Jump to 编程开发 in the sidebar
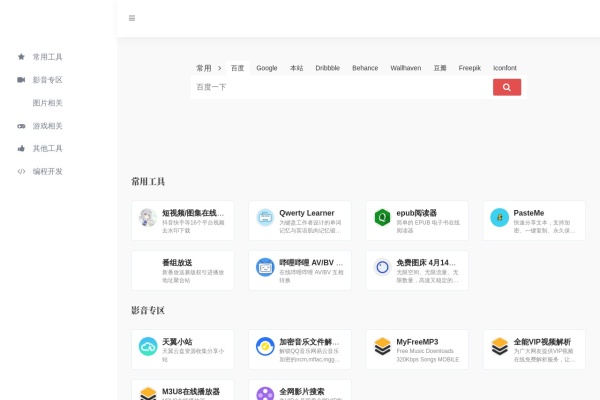 pos(47,171)
